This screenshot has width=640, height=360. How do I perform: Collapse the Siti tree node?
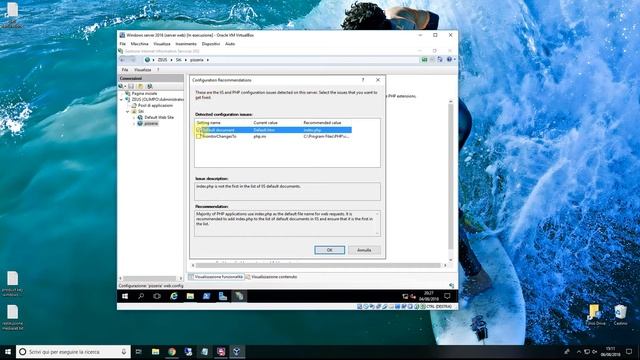click(127, 111)
